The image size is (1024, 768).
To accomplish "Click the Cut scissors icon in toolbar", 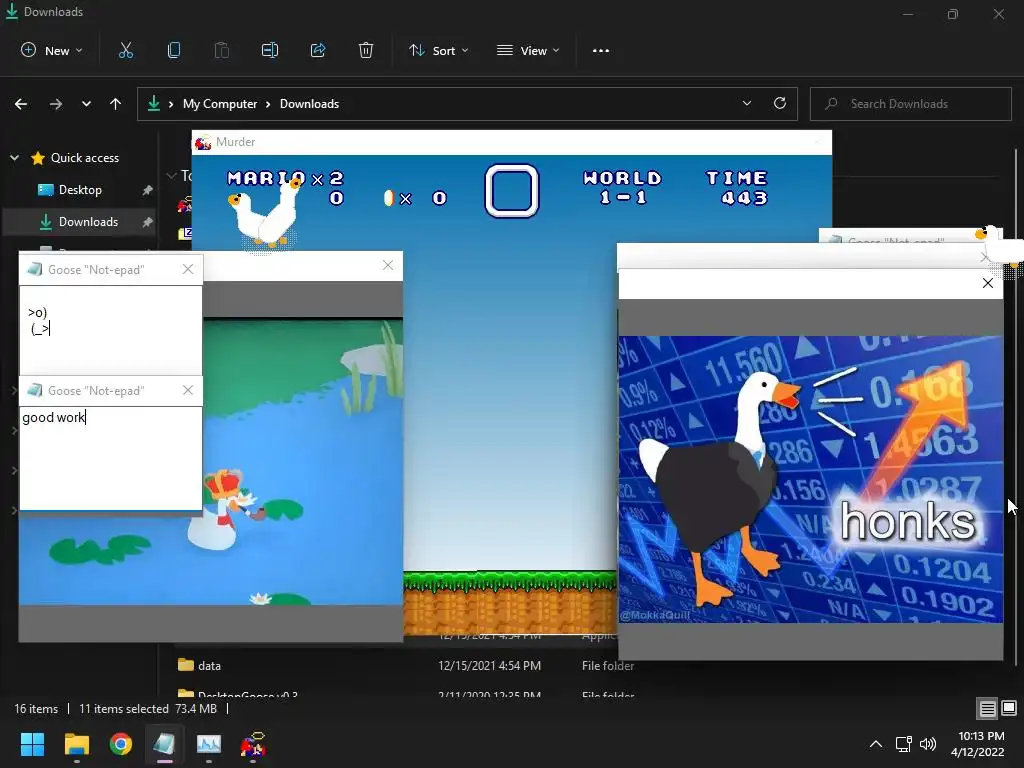I will [125, 50].
